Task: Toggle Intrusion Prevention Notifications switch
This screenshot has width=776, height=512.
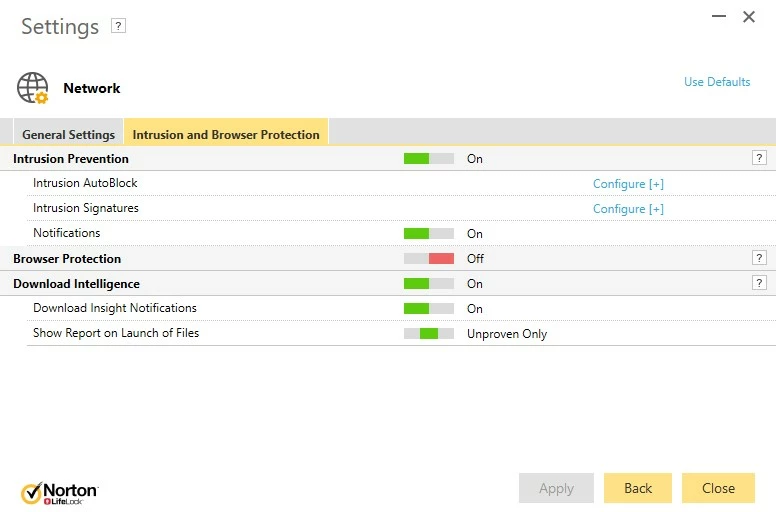Action: 429,233
